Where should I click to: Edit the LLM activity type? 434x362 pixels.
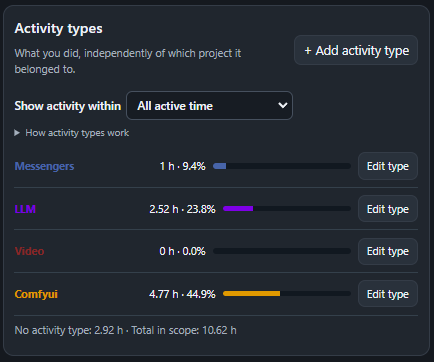point(388,209)
